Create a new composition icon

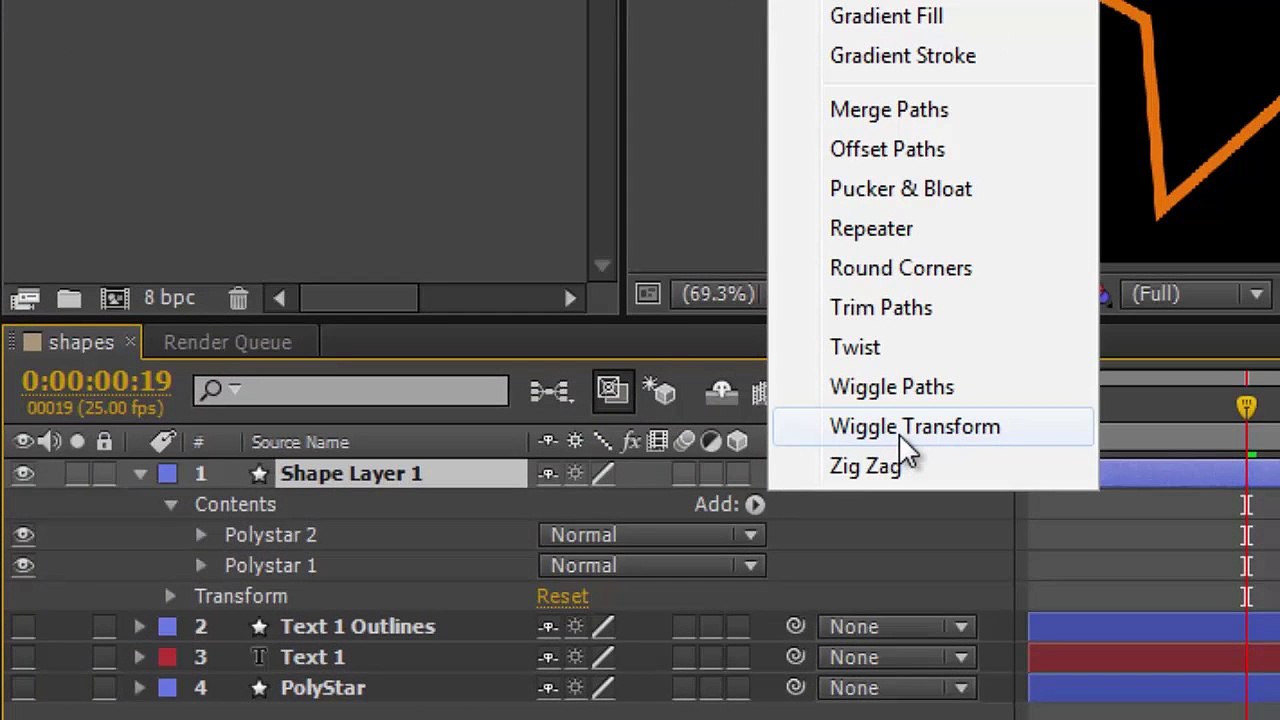coord(115,298)
